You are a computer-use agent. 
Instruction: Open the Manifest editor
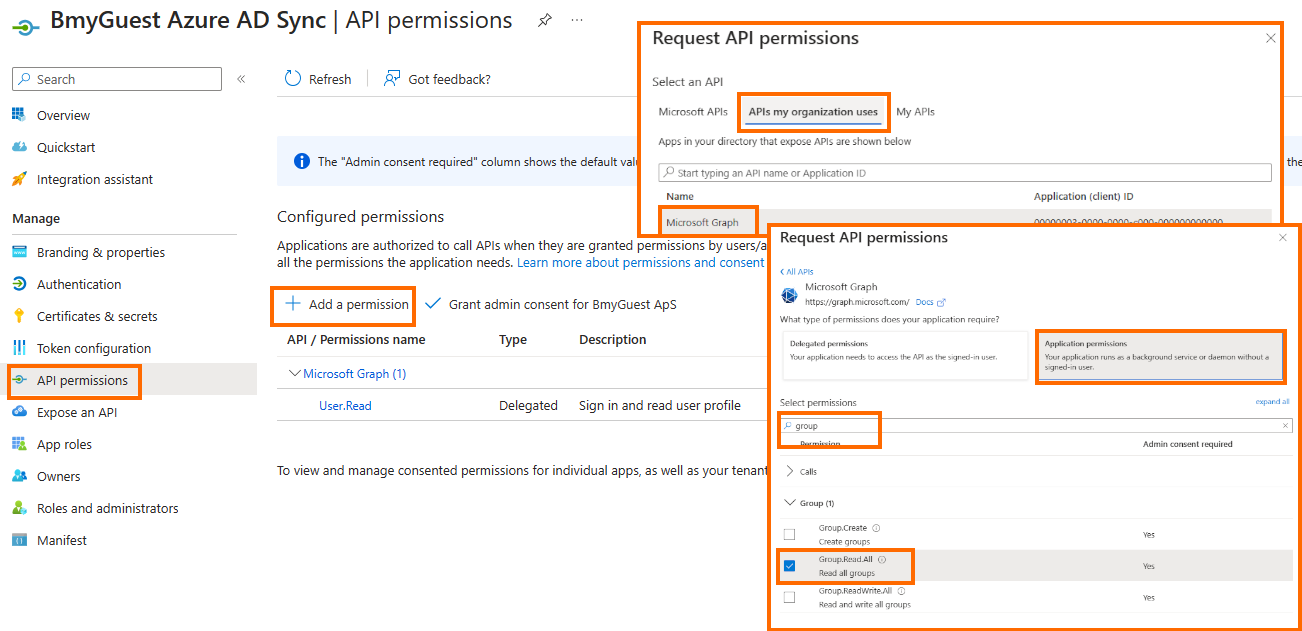(62, 540)
